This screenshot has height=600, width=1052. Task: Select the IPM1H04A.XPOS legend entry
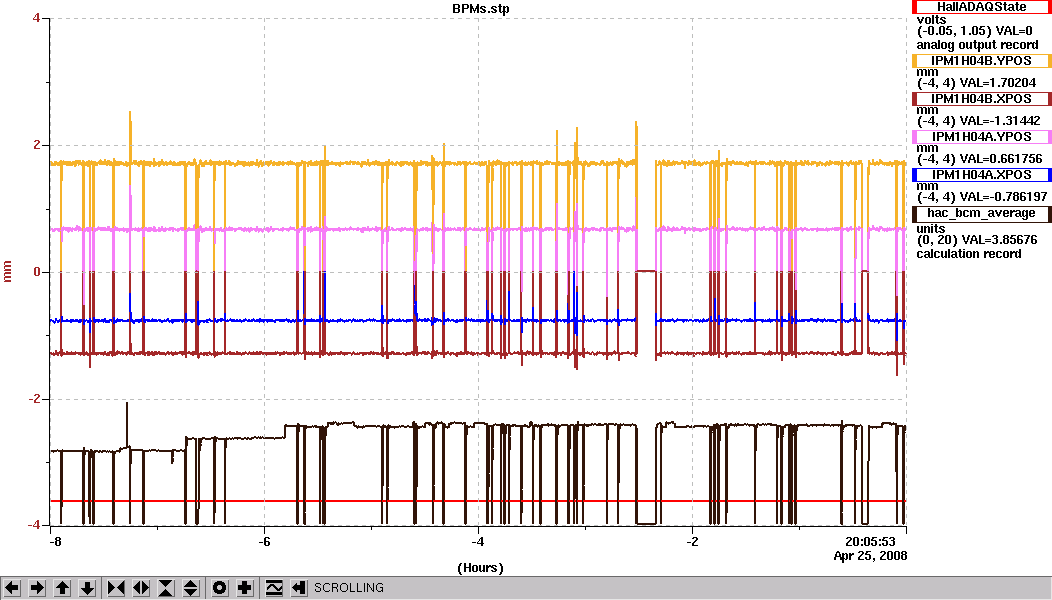point(982,174)
